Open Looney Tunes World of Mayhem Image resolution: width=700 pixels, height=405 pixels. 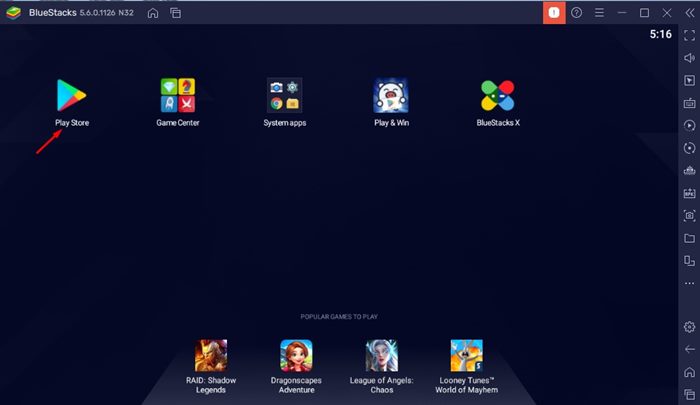[467, 355]
